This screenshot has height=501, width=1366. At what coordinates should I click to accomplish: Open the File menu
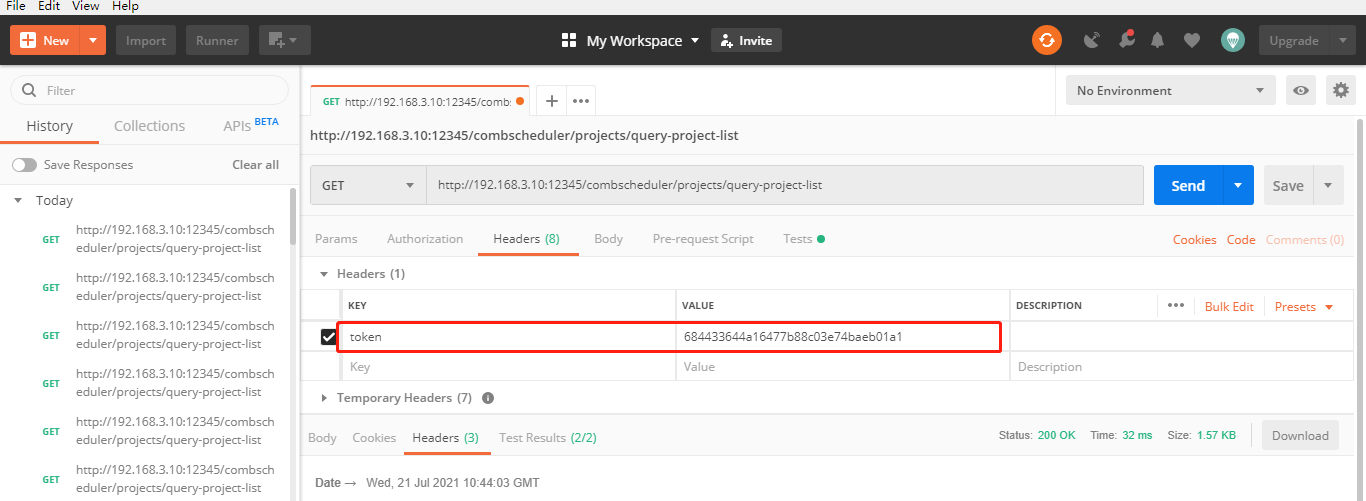click(x=16, y=6)
